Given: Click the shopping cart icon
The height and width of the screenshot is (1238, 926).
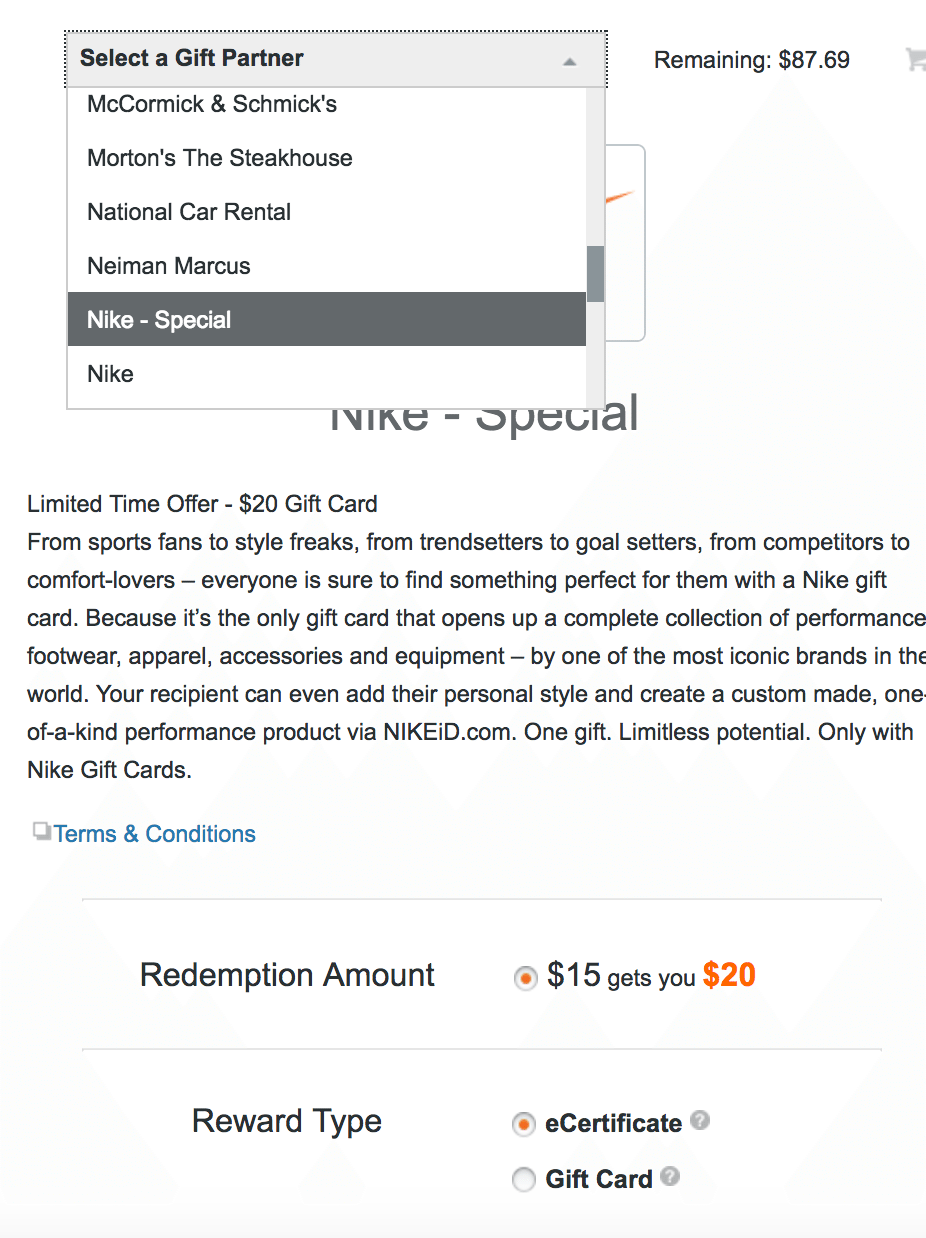Looking at the screenshot, I should coord(915,59).
